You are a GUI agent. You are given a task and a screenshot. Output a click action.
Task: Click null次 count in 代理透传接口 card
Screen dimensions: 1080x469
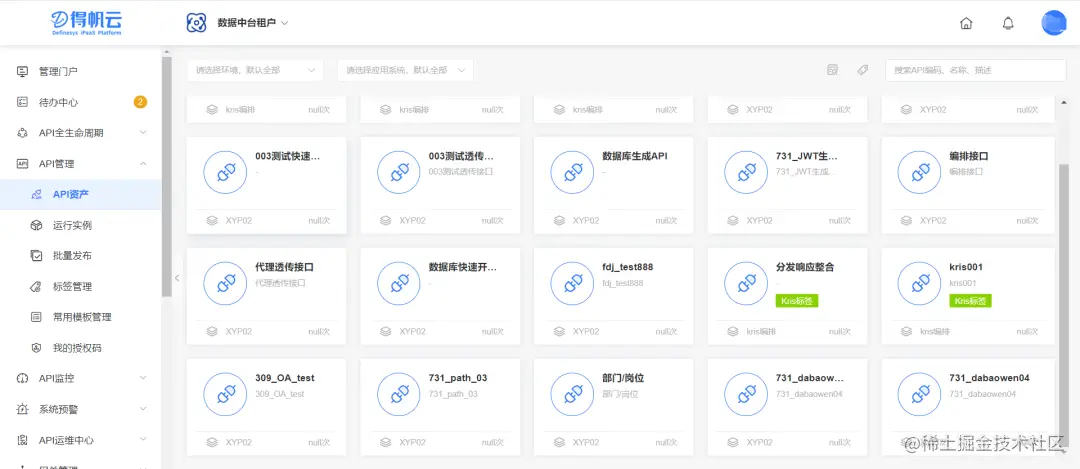(x=319, y=331)
